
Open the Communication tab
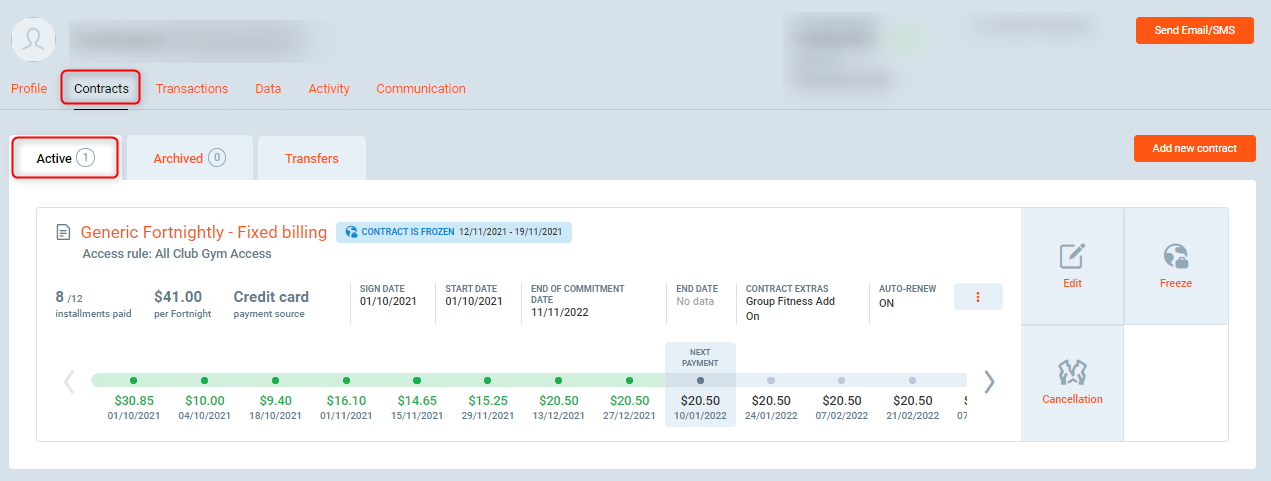point(420,88)
